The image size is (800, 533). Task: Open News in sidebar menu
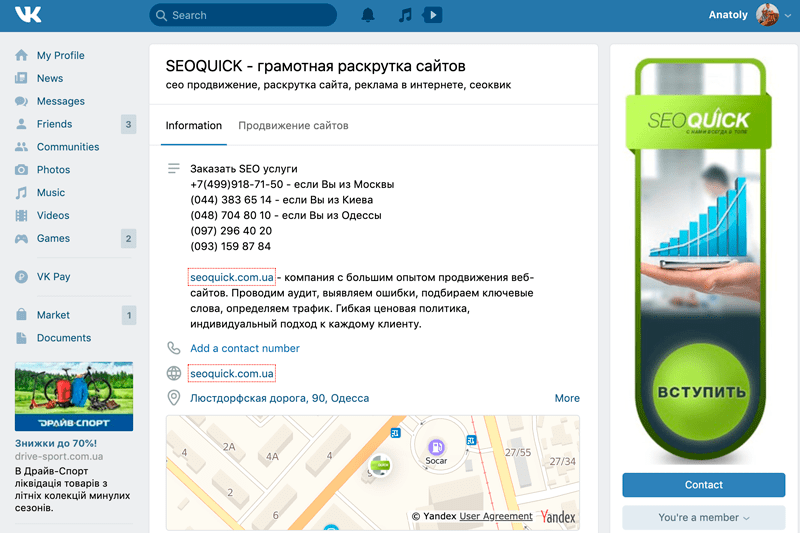click(x=50, y=78)
